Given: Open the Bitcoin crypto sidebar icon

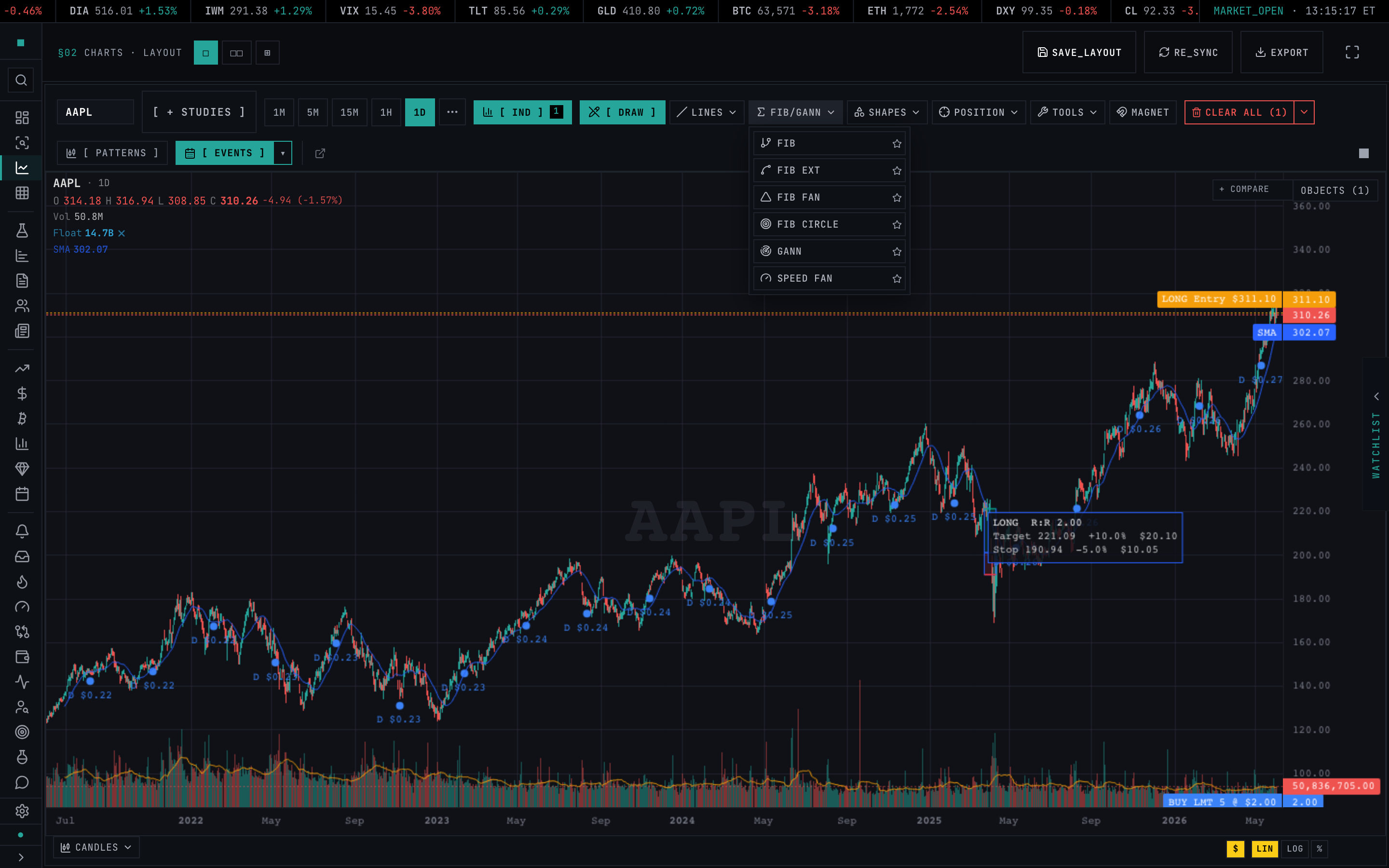Looking at the screenshot, I should click(x=22, y=419).
